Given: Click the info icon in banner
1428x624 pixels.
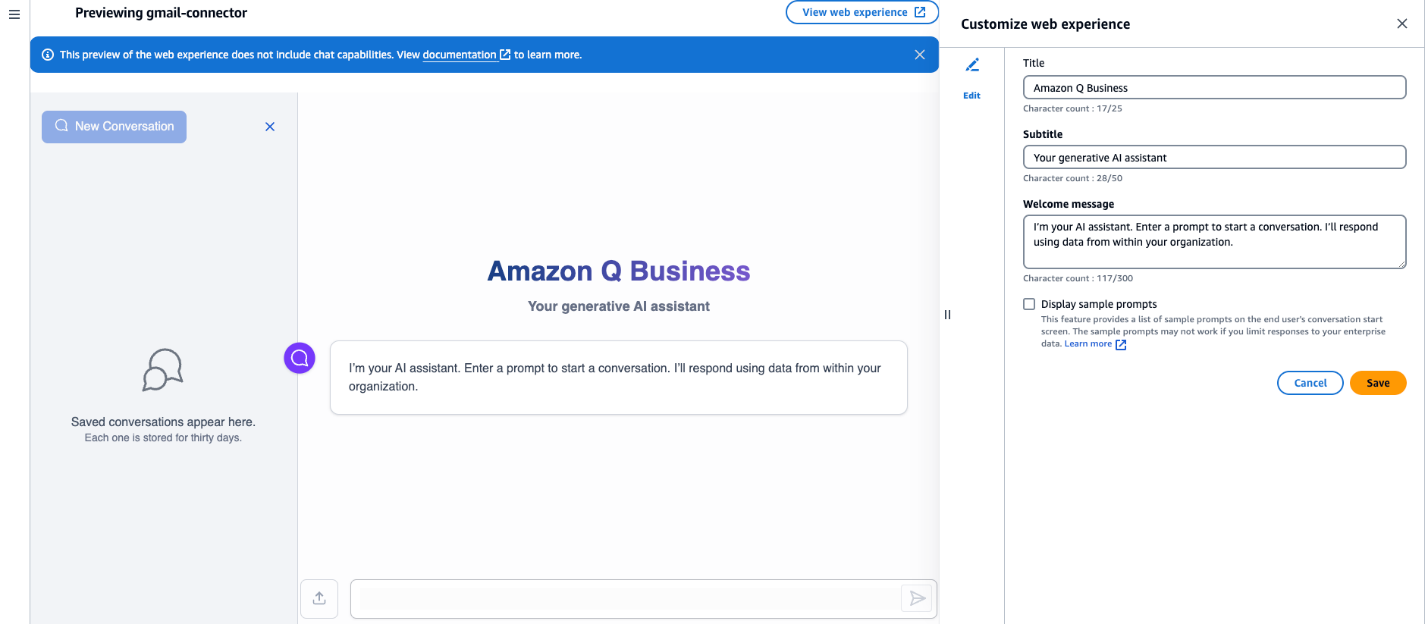Looking at the screenshot, I should click(x=48, y=55).
